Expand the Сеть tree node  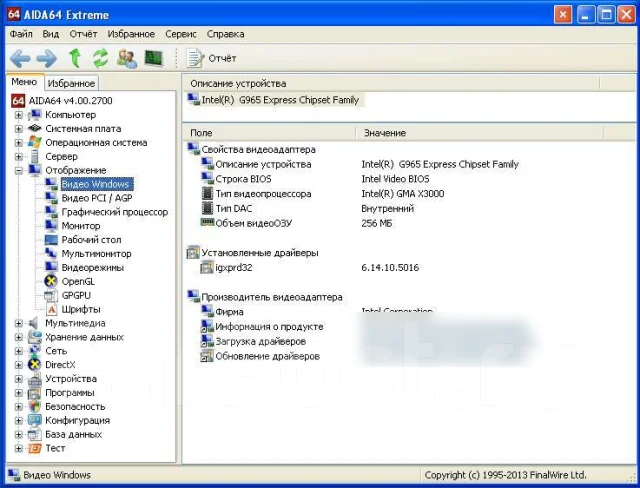[18, 351]
